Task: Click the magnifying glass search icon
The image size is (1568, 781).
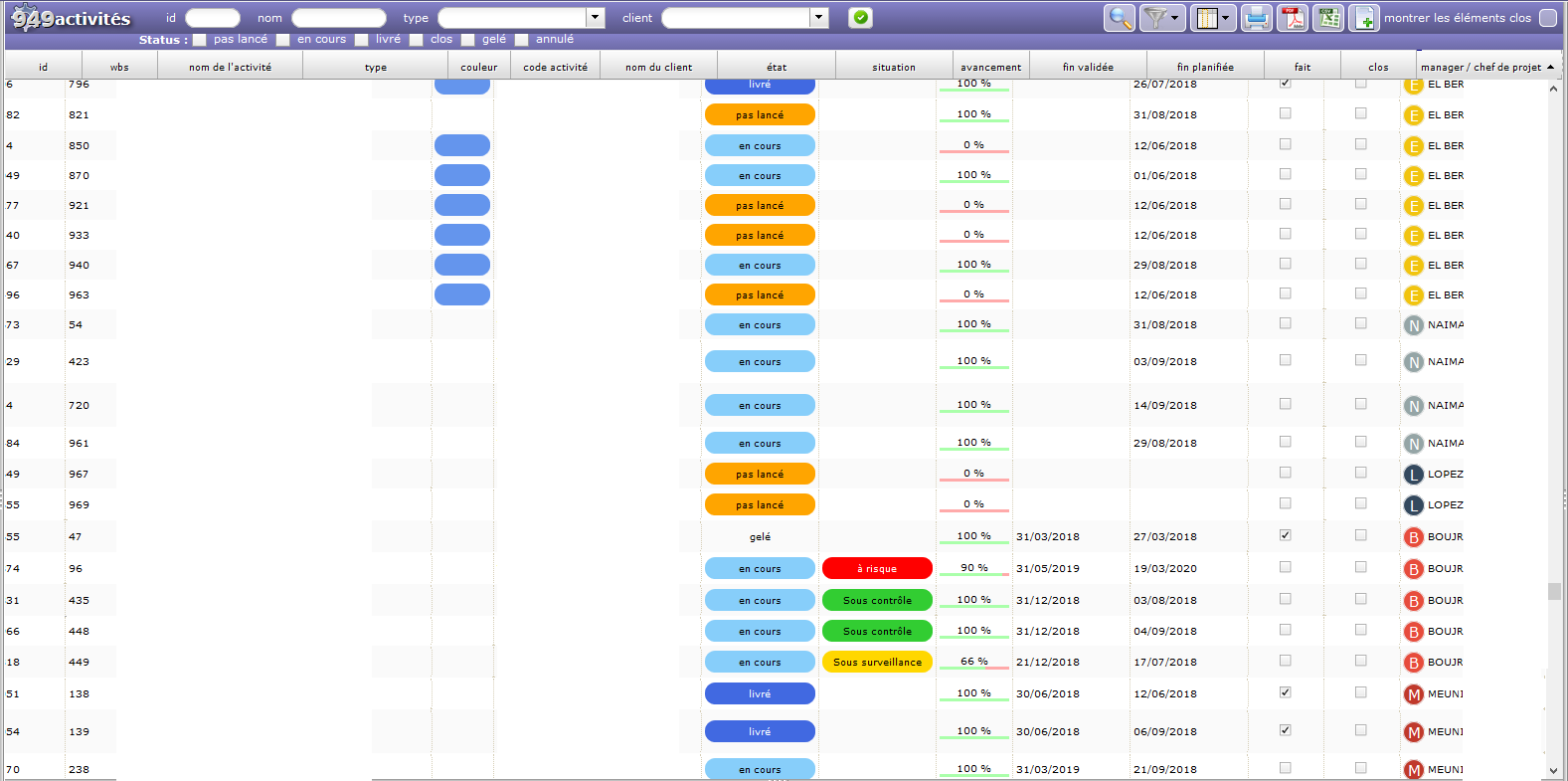Action: [x=1120, y=18]
